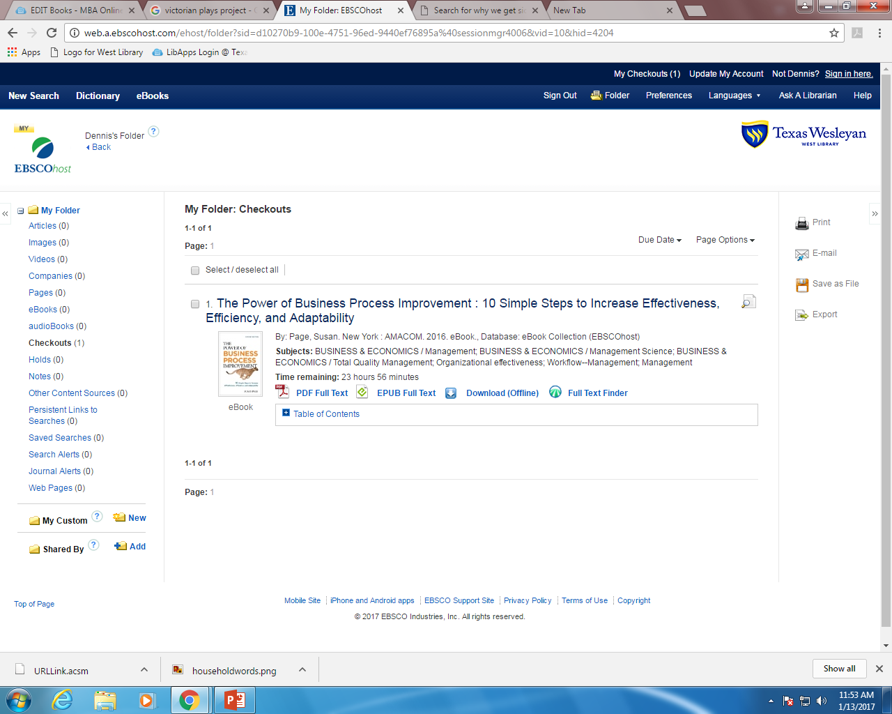This screenshot has height=714, width=892.
Task: Toggle the Select / deselect all checkbox
Action: 195,270
